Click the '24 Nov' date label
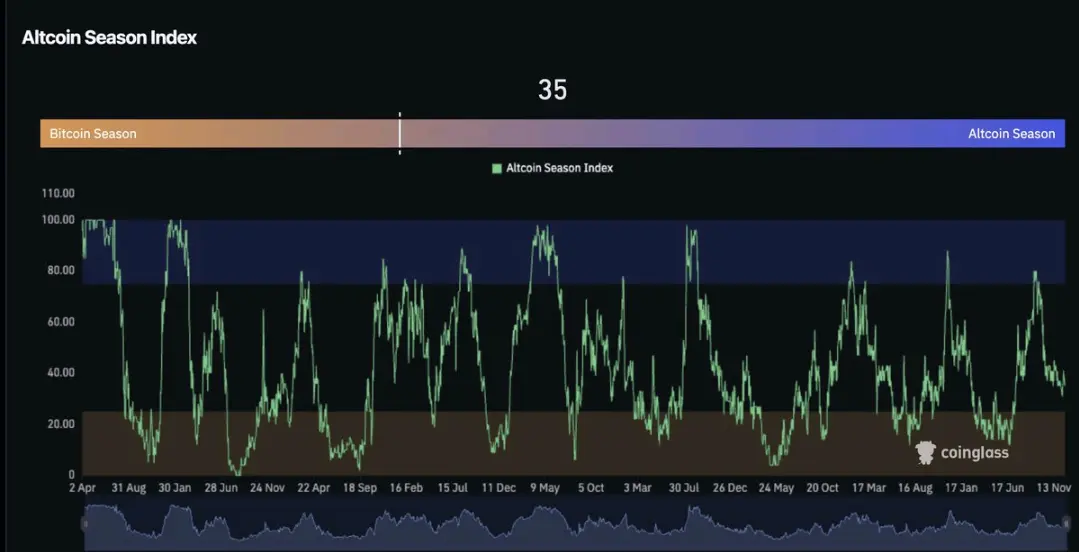The height and width of the screenshot is (552, 1079). click(267, 488)
